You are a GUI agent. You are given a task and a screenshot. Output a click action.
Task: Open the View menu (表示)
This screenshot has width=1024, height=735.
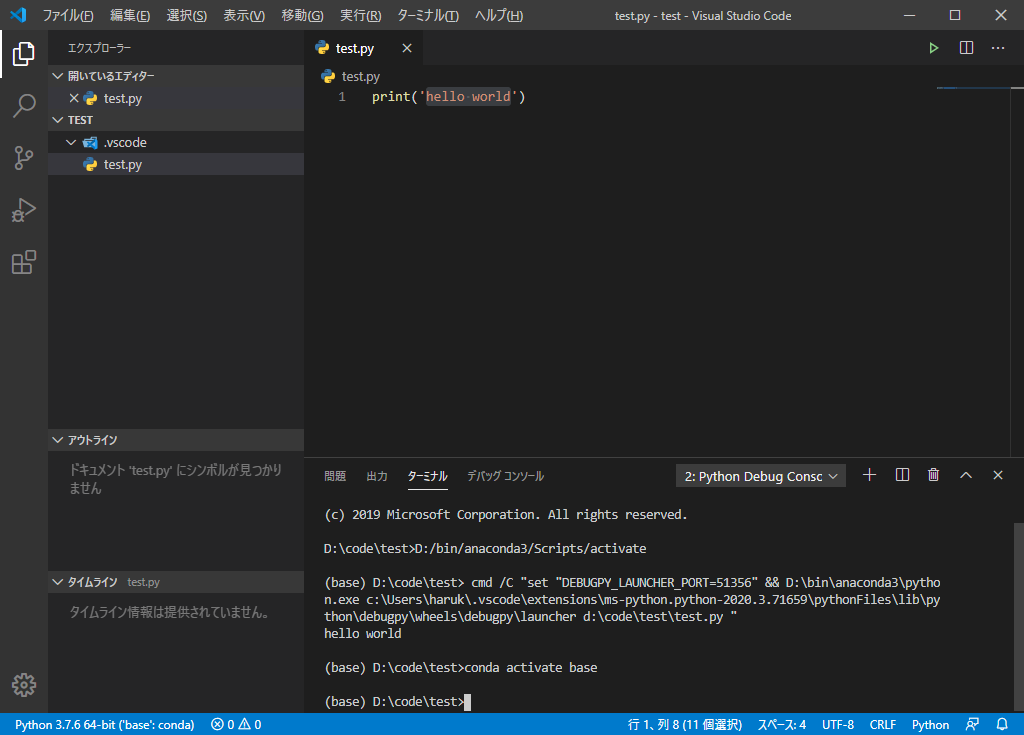(x=244, y=15)
